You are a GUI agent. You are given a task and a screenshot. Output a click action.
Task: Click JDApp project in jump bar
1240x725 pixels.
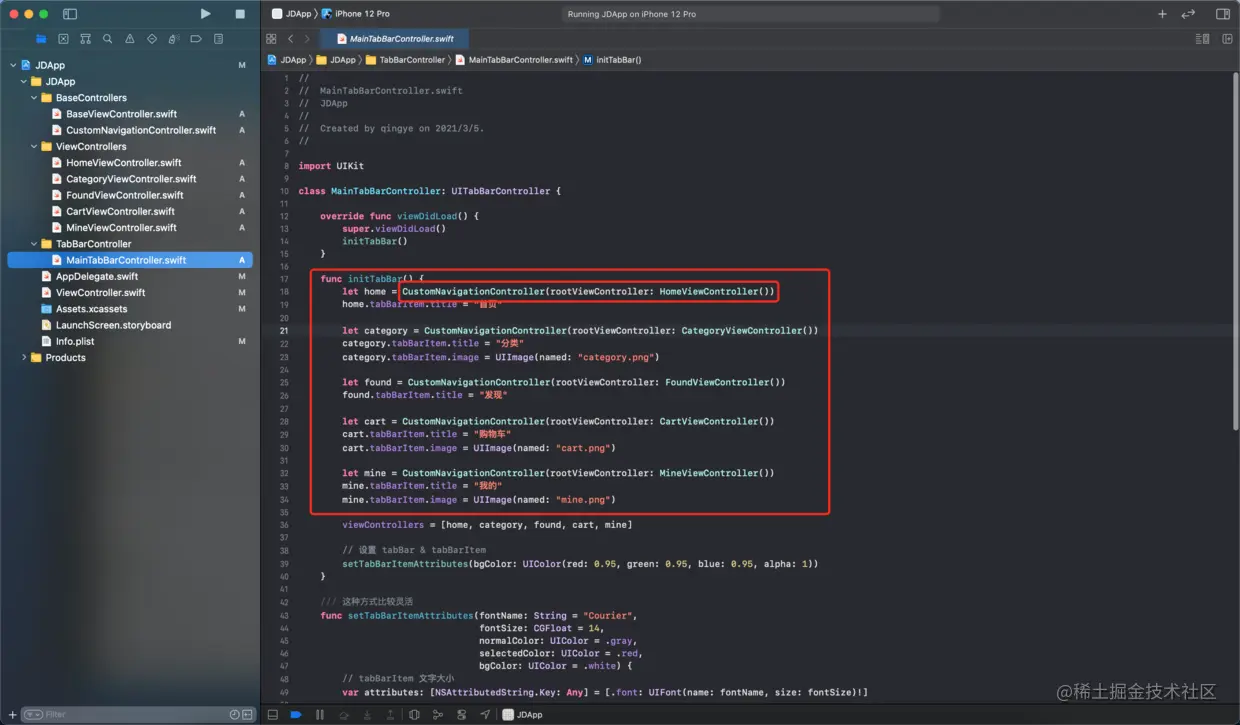coord(287,60)
